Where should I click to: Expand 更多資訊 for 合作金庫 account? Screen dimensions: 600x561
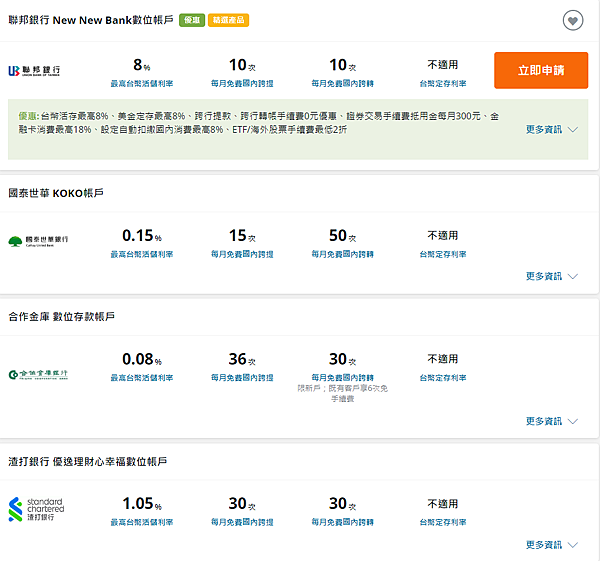tap(552, 421)
